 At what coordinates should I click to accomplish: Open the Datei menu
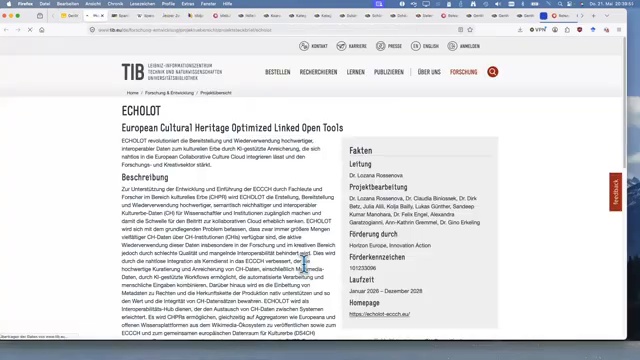click(44, 4)
